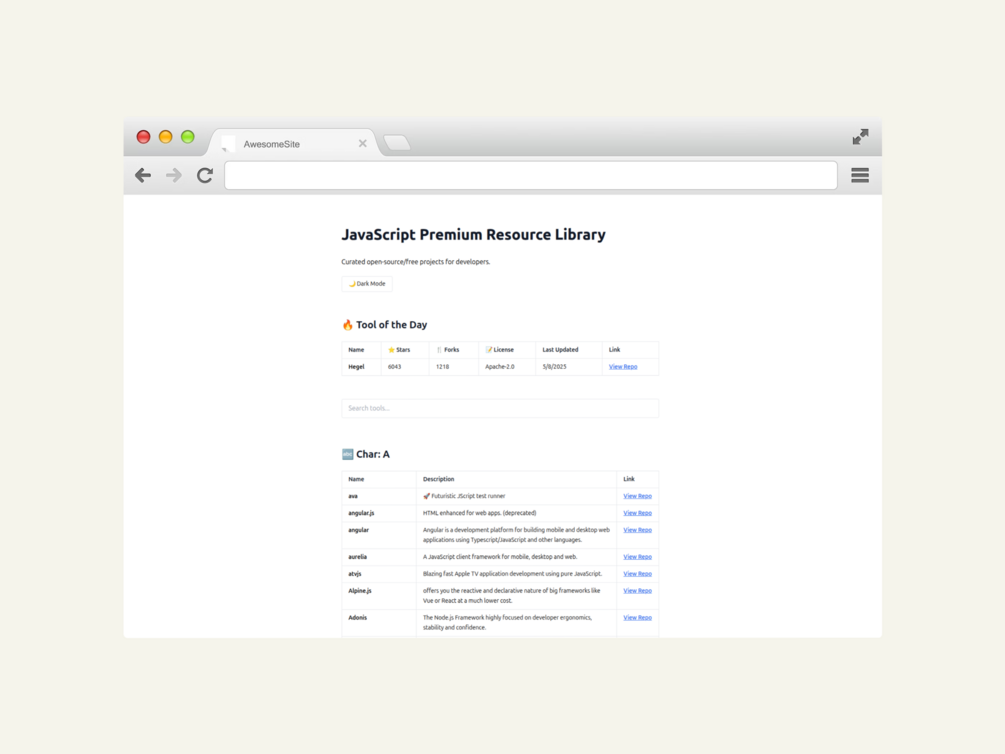
Task: Click the Futuristic JScript test runner description
Action: [464, 496]
